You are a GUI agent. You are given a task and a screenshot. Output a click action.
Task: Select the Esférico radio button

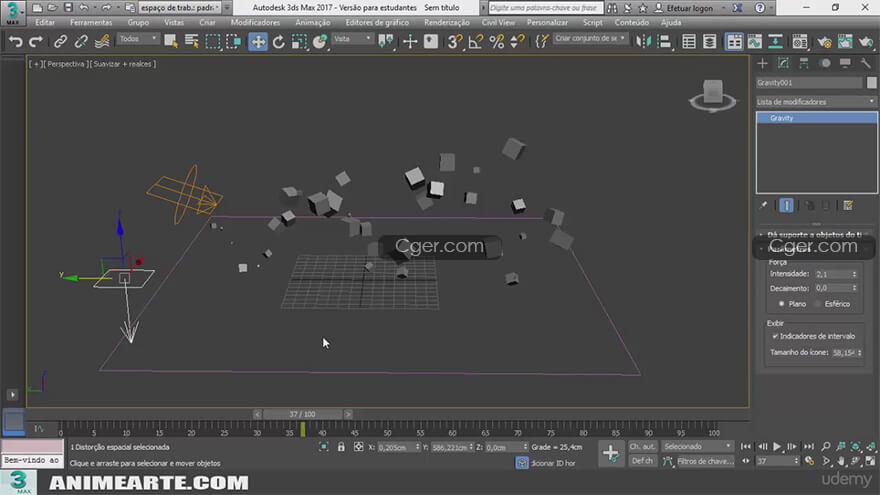(x=818, y=304)
